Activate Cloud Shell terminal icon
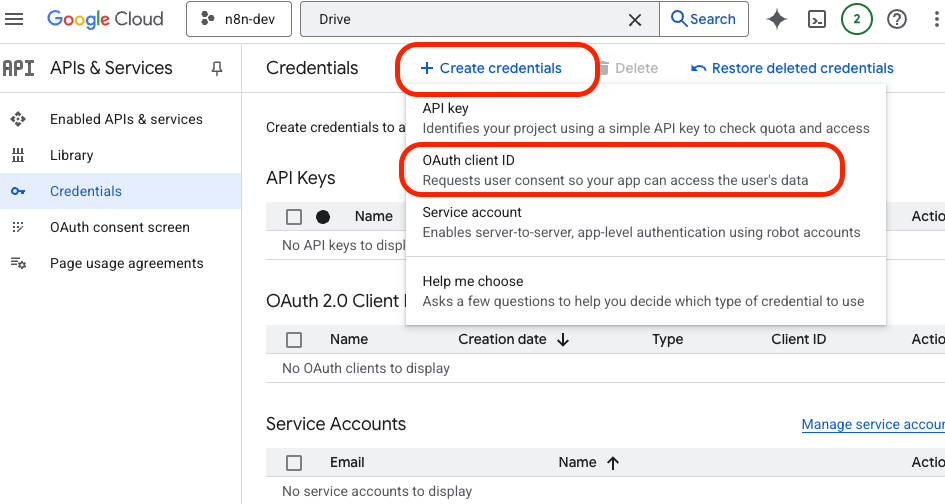 pos(817,19)
